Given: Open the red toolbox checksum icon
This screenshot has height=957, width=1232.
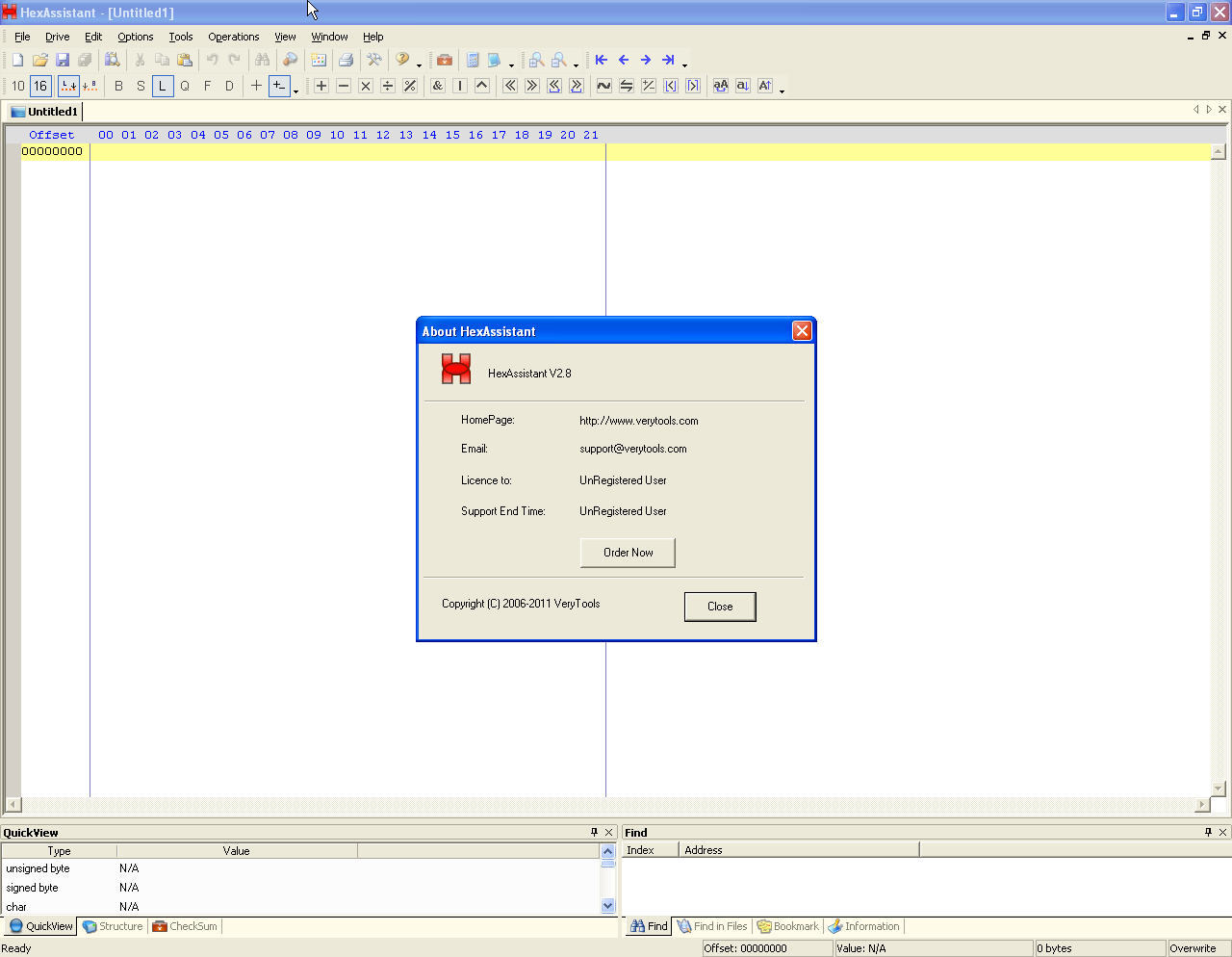Looking at the screenshot, I should (x=444, y=60).
